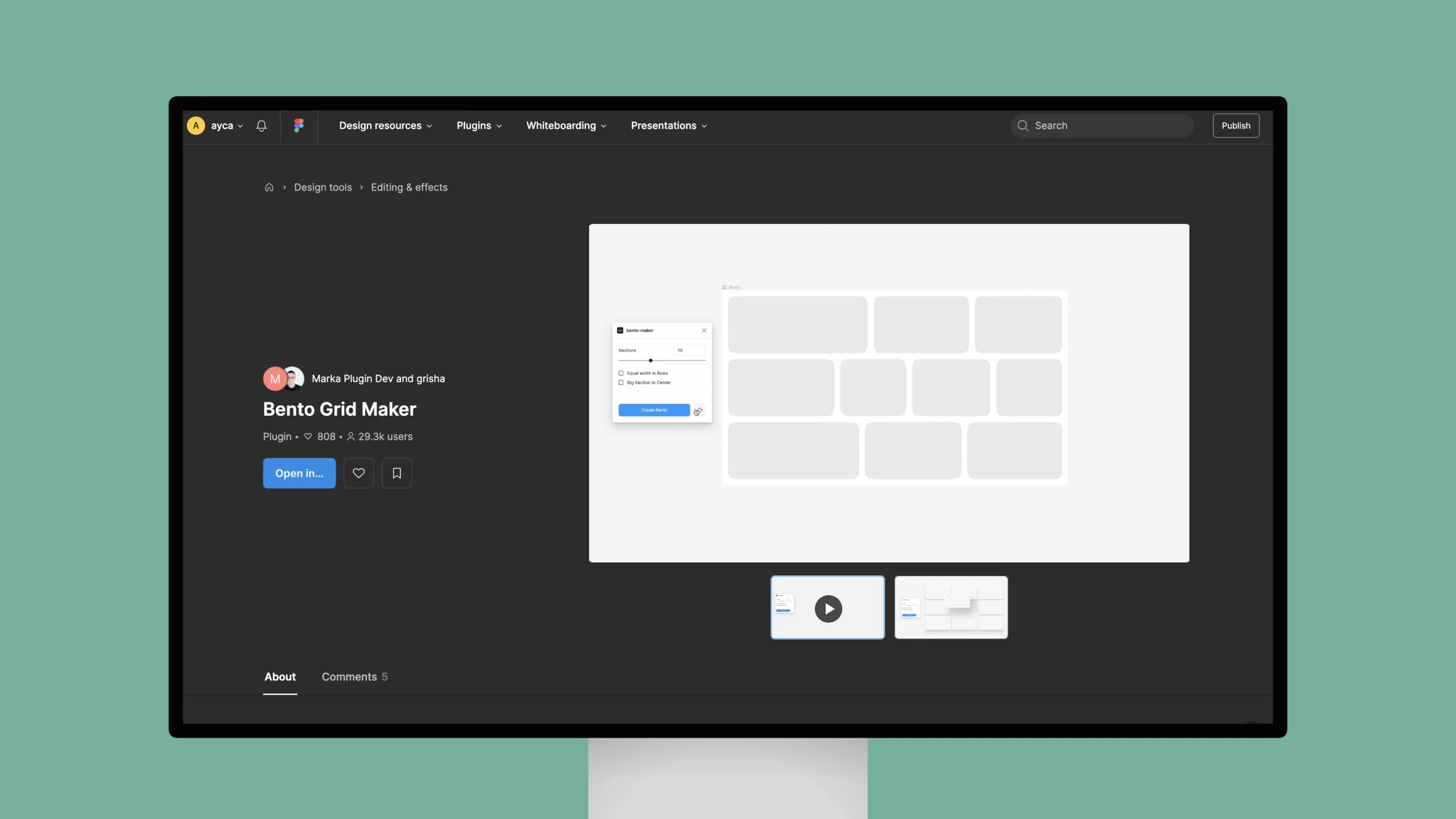
Task: Expand the Design resources dropdown
Action: 385,125
